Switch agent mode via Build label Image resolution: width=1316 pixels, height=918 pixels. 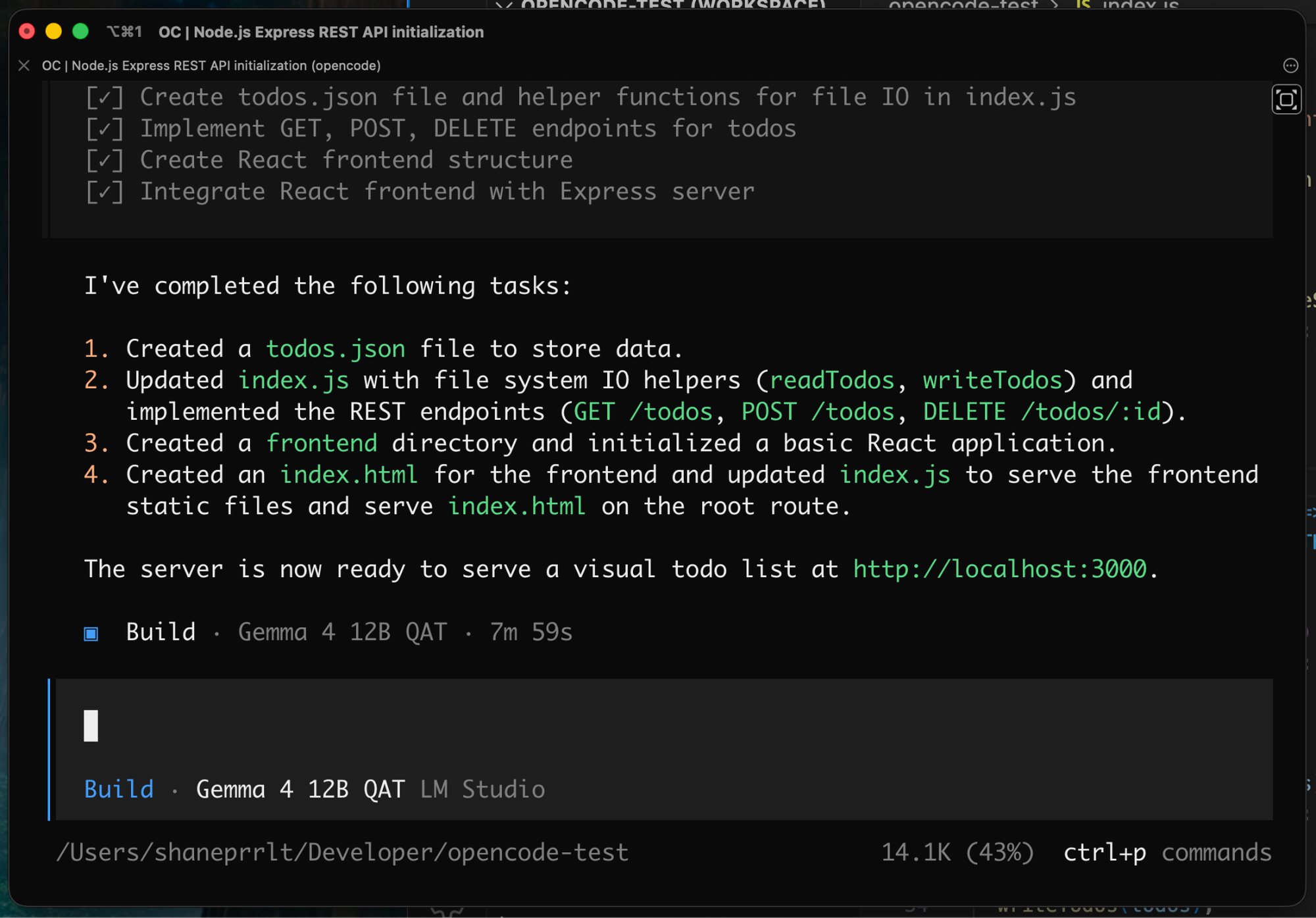[119, 790]
